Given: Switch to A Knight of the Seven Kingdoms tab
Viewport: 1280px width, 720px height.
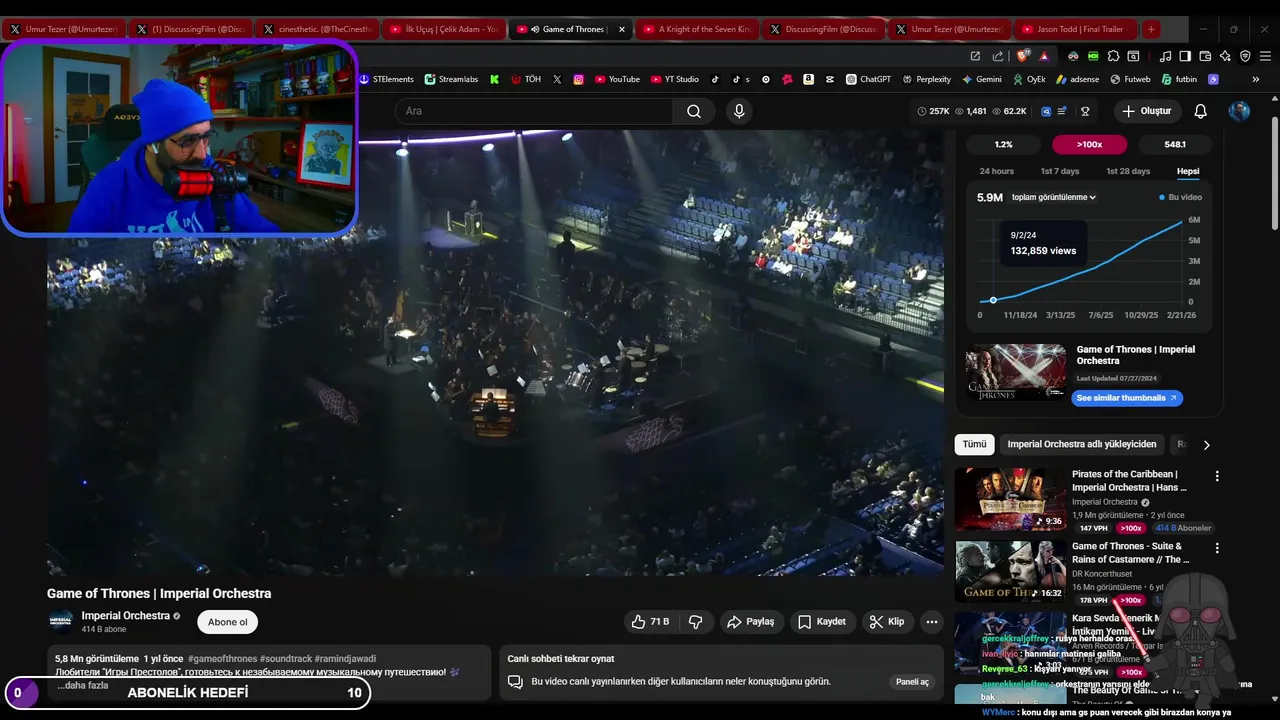Looking at the screenshot, I should (x=696, y=29).
